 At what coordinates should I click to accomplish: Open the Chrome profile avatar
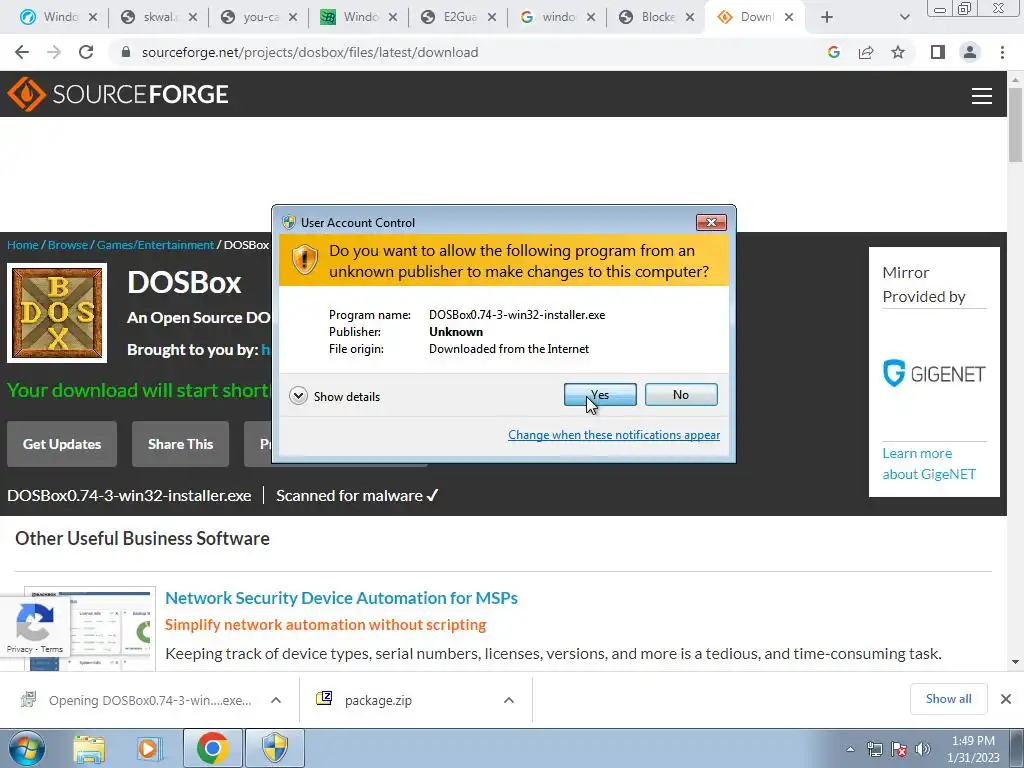pos(970,52)
